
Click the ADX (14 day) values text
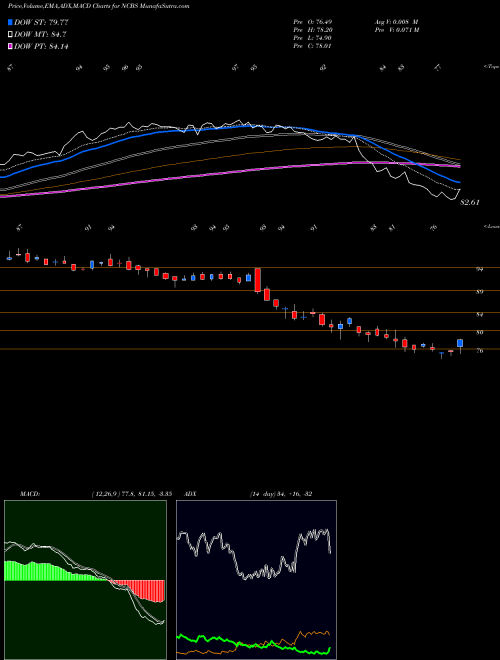pos(281,494)
